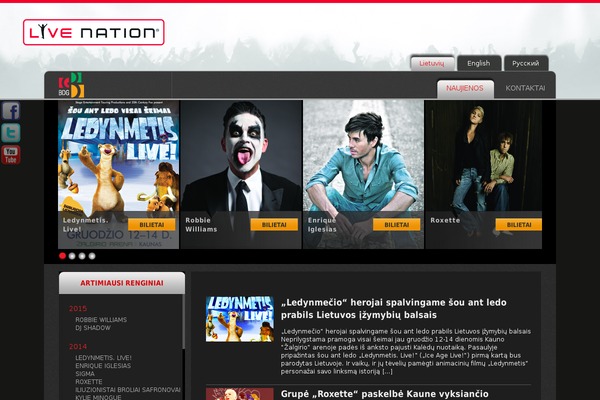Click Bilietai for Enrique Iglesias

click(x=396, y=225)
